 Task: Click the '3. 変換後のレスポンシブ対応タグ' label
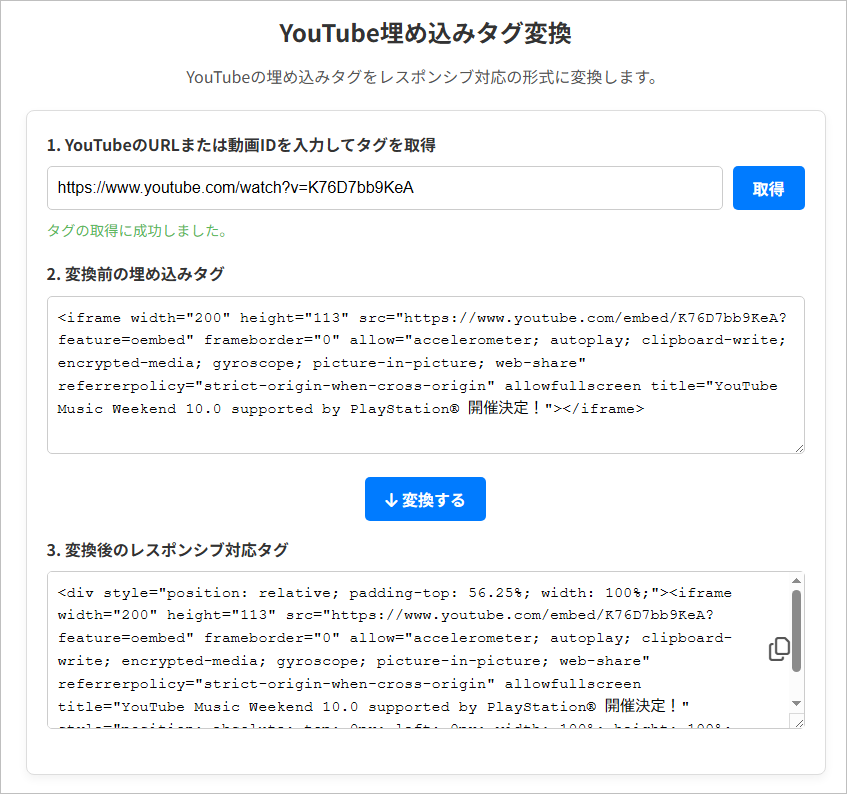167,550
